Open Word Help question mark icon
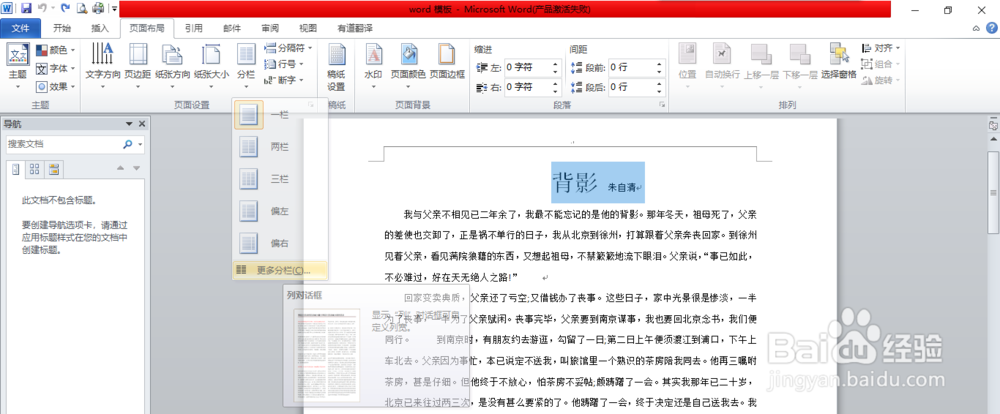The width and height of the screenshot is (1000, 414). tap(992, 27)
